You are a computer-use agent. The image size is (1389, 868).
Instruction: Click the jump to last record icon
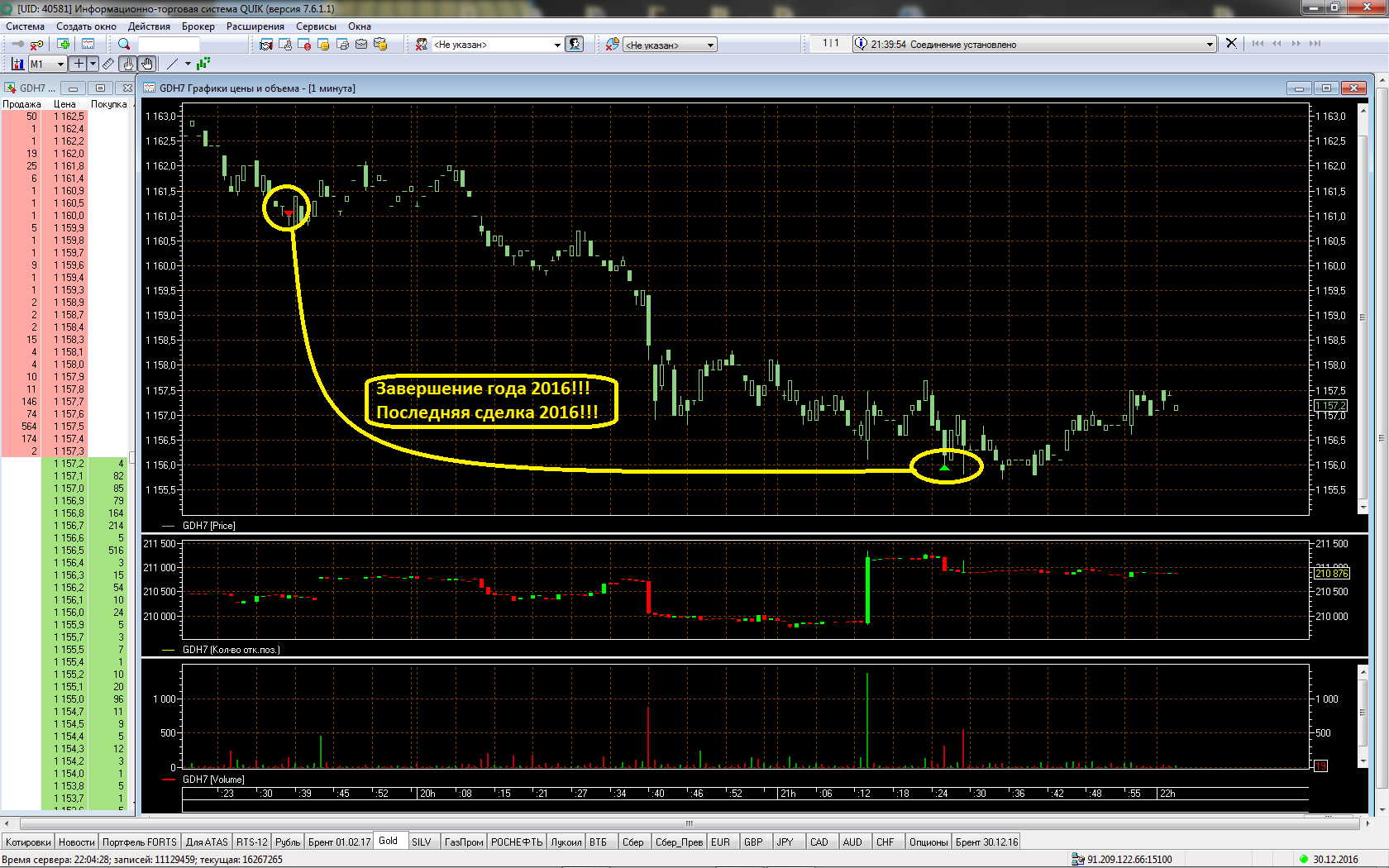pos(1315,43)
